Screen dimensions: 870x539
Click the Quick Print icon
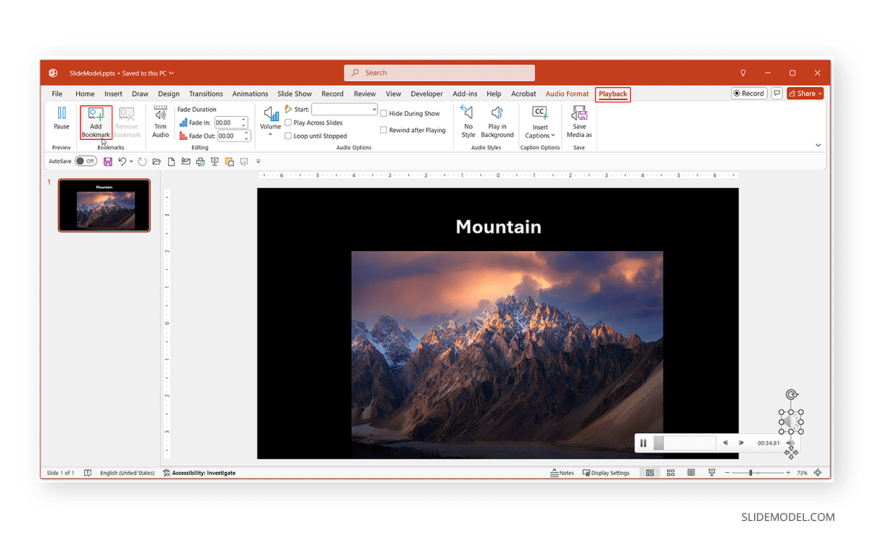click(x=200, y=162)
